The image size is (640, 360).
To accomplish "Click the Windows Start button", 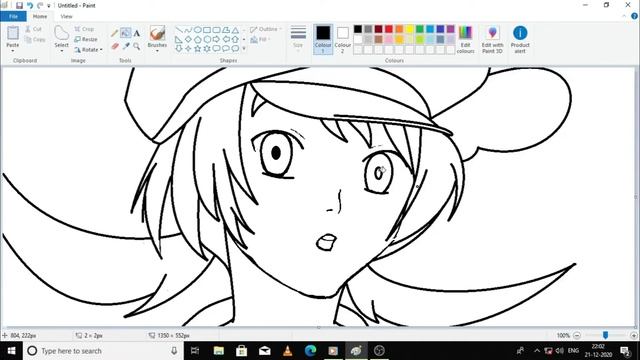I will click(11, 351).
